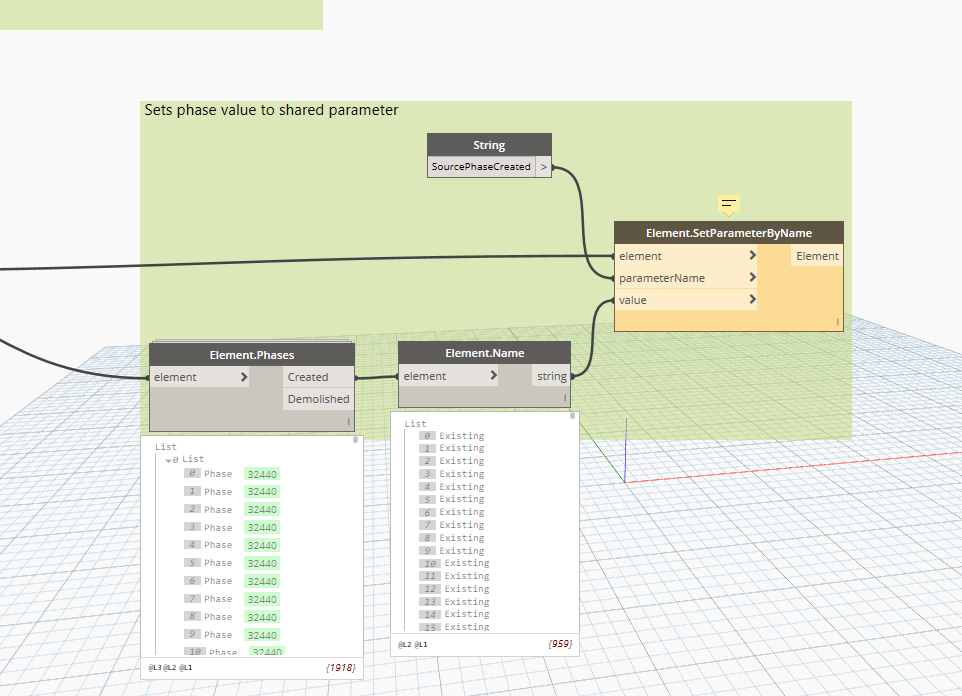Select the Element.SetParameterByName node header
This screenshot has height=696, width=962.
pyautogui.click(x=728, y=233)
